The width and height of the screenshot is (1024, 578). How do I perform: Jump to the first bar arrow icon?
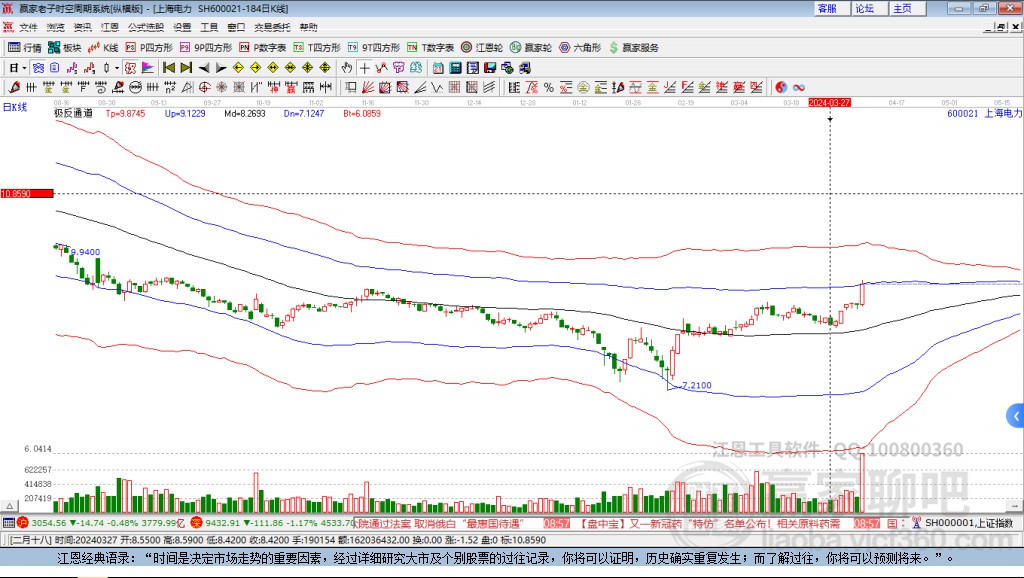[169, 68]
